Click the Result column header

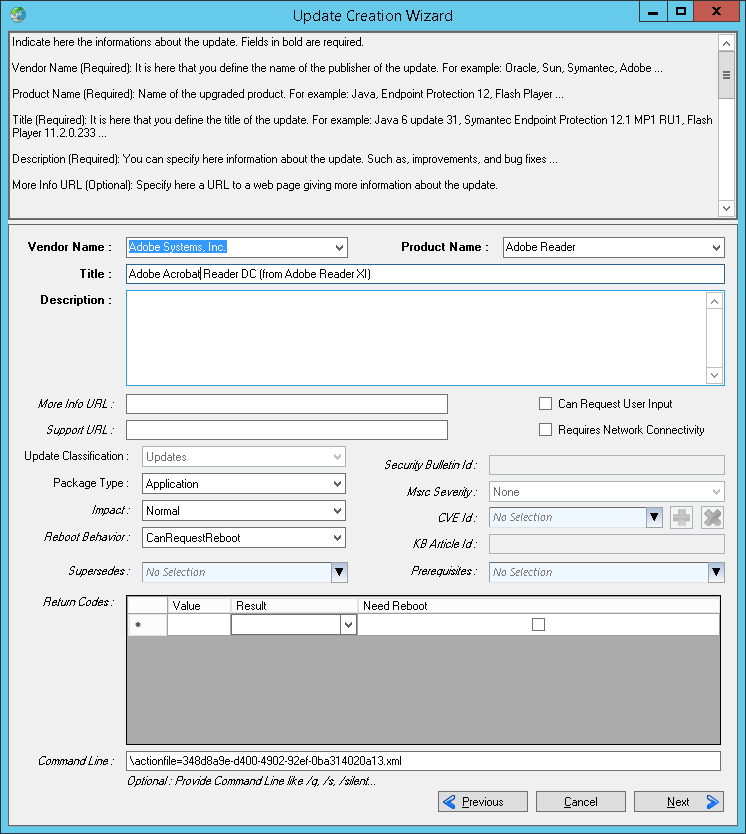tap(294, 605)
